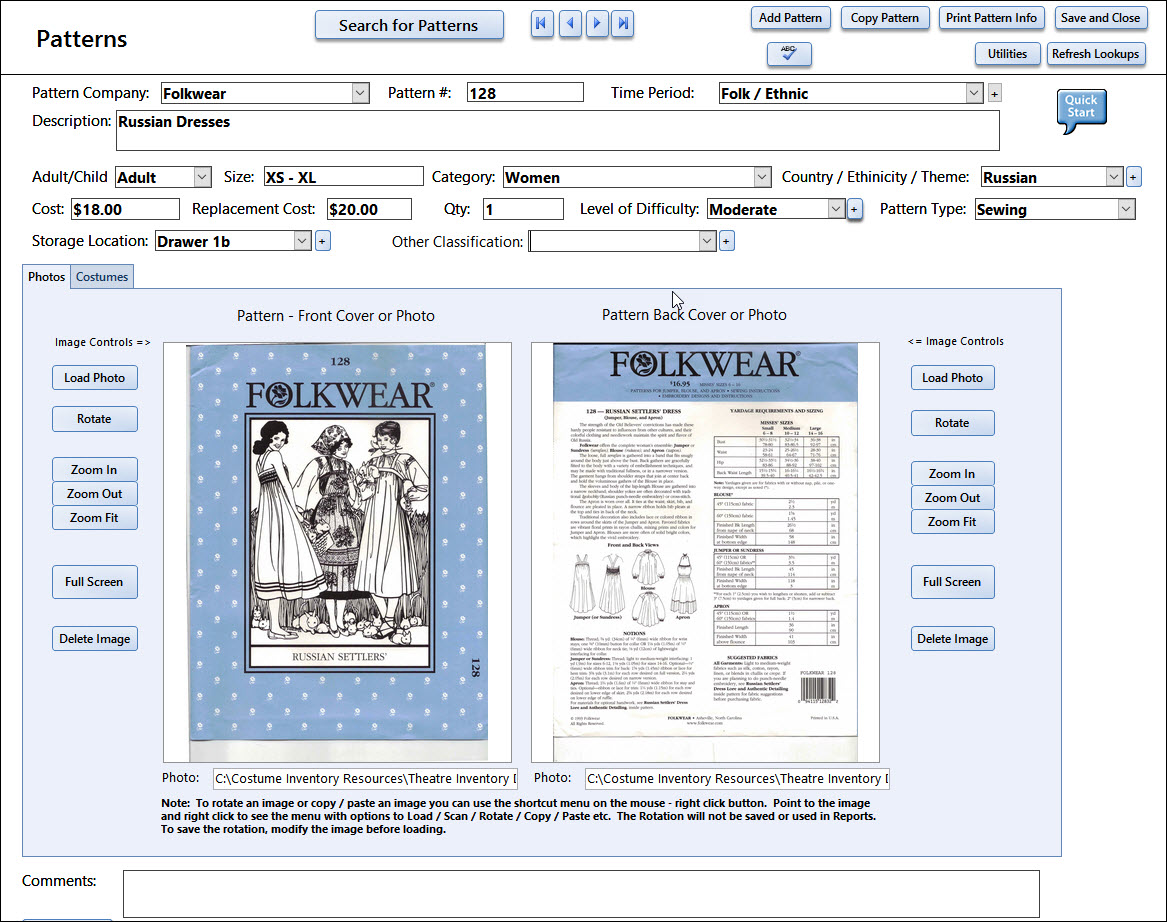
Task: Add new Country / Ethnicity / Theme entry
Action: pos(1133,177)
